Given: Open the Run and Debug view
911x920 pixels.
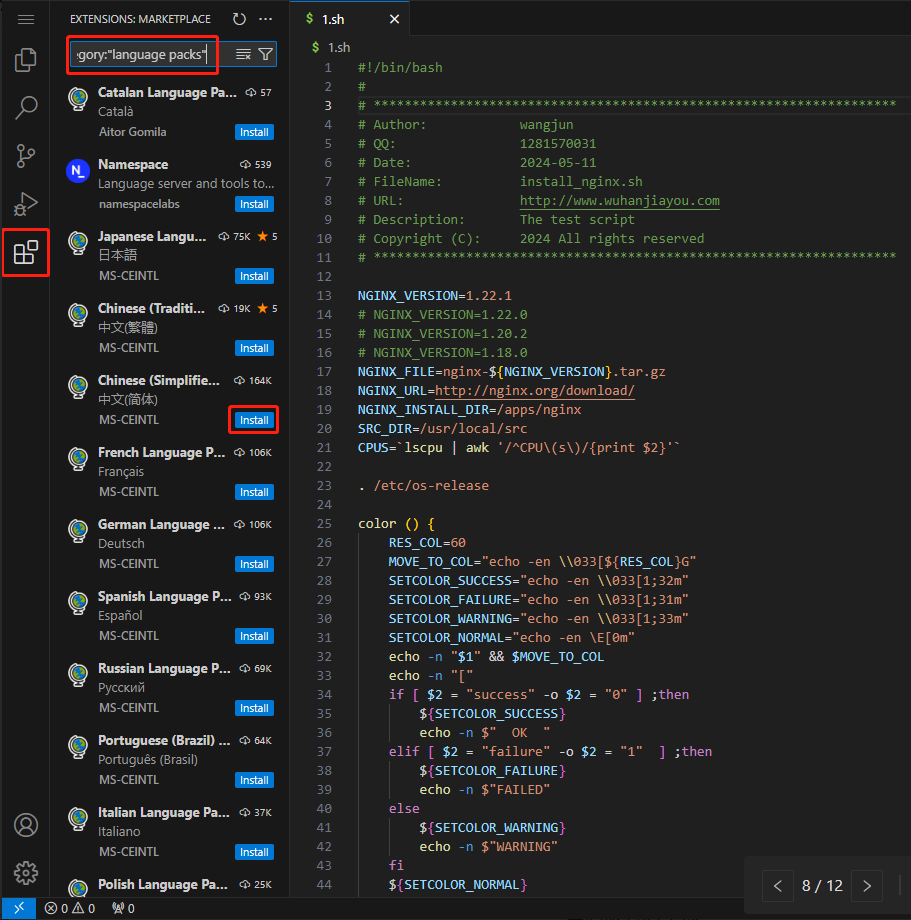Looking at the screenshot, I should pos(26,204).
